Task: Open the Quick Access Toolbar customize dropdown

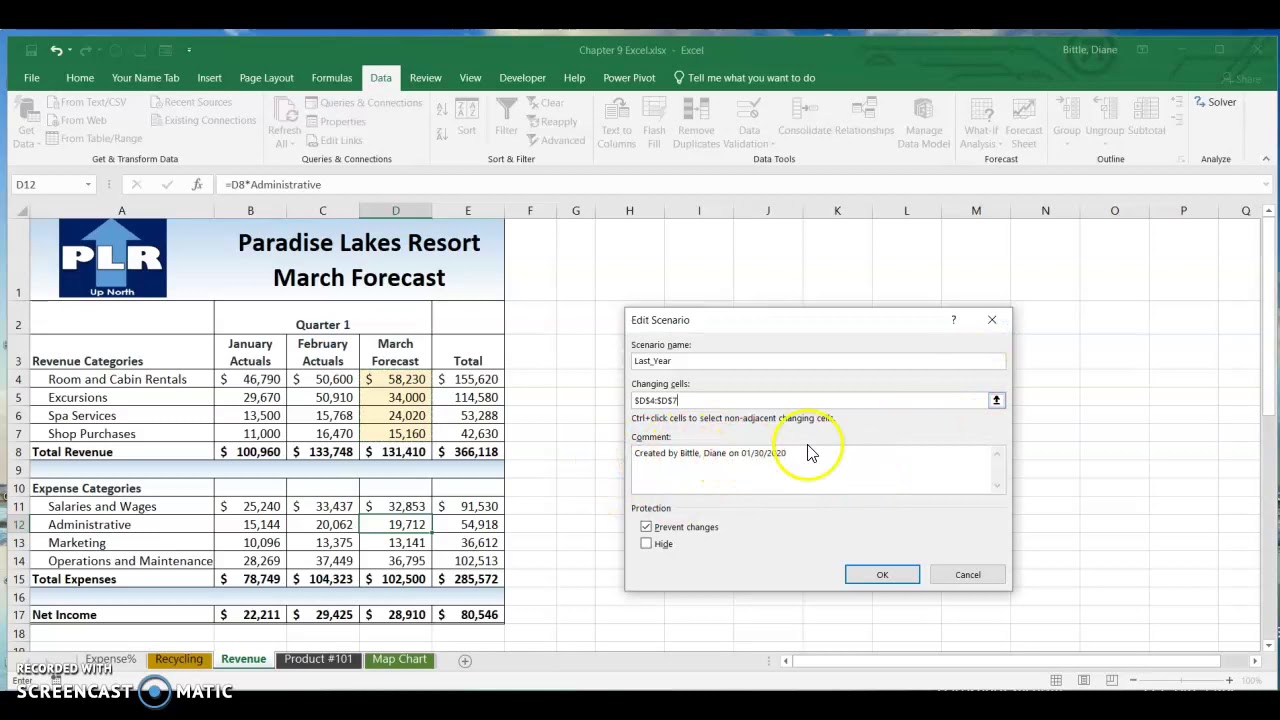Action: pyautogui.click(x=189, y=50)
